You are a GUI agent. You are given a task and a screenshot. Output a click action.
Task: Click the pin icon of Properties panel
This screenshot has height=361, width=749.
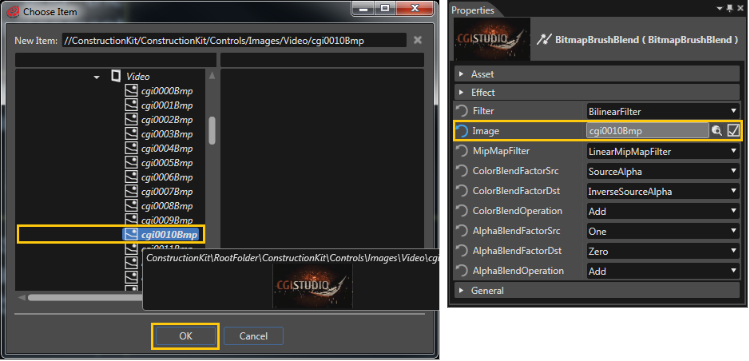[x=729, y=9]
